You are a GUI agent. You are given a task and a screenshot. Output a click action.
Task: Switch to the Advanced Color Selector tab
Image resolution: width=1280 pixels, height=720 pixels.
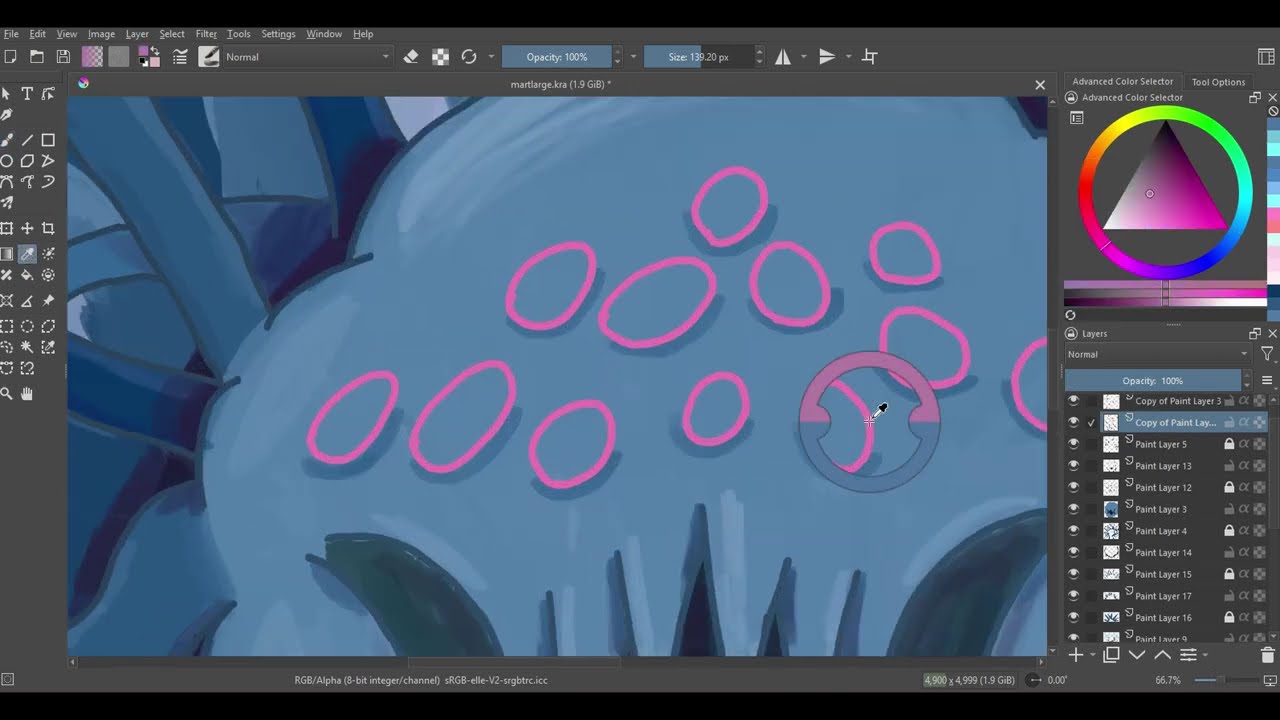point(1122,82)
